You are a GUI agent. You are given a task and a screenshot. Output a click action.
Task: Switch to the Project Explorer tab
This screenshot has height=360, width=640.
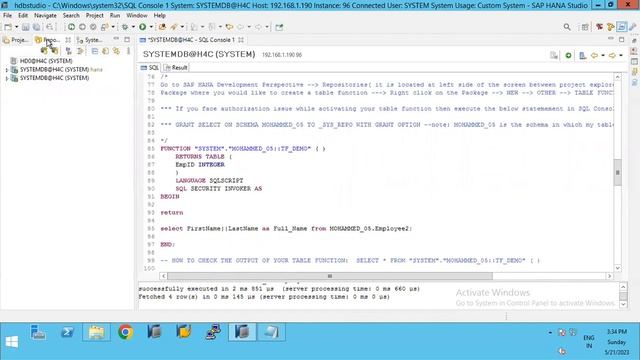coord(16,40)
